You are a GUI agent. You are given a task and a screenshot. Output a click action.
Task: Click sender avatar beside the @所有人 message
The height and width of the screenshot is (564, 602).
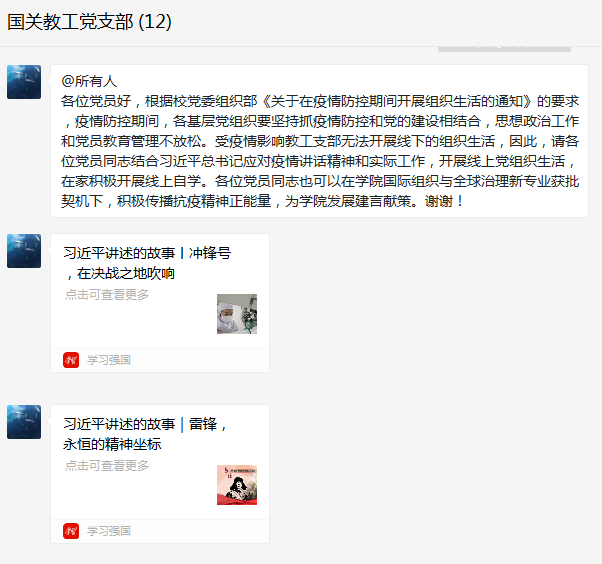pyautogui.click(x=24, y=82)
